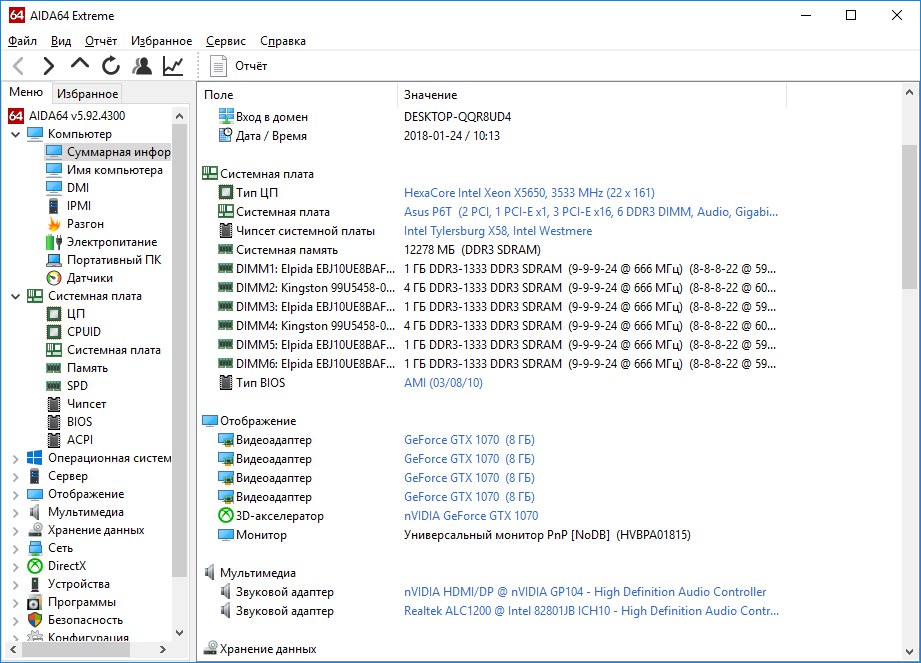The width and height of the screenshot is (921, 663).
Task: Switch to the Избранное tab
Action: point(88,94)
